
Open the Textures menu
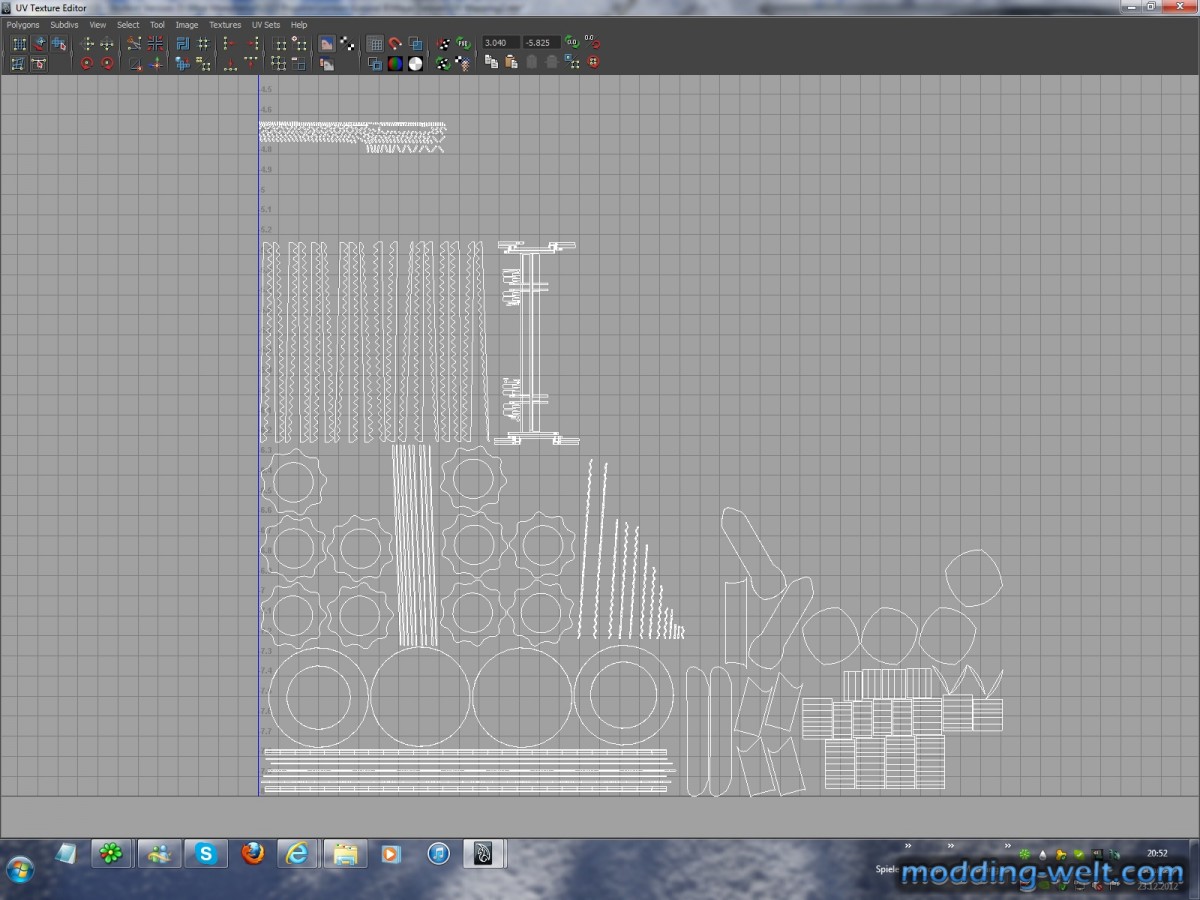[225, 24]
